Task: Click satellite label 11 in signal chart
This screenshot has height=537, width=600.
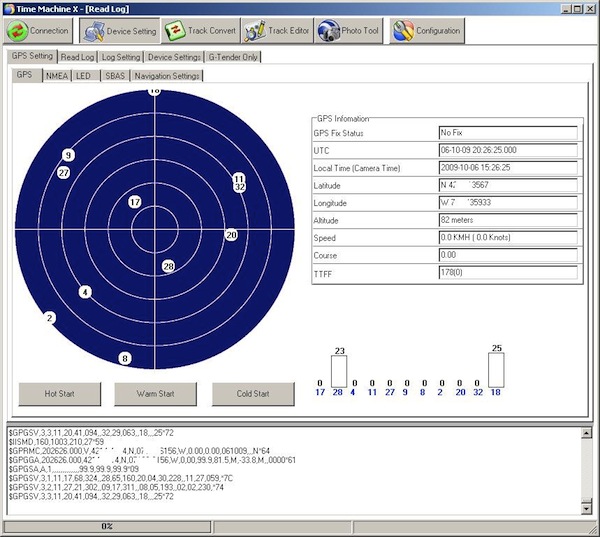Action: tap(372, 392)
